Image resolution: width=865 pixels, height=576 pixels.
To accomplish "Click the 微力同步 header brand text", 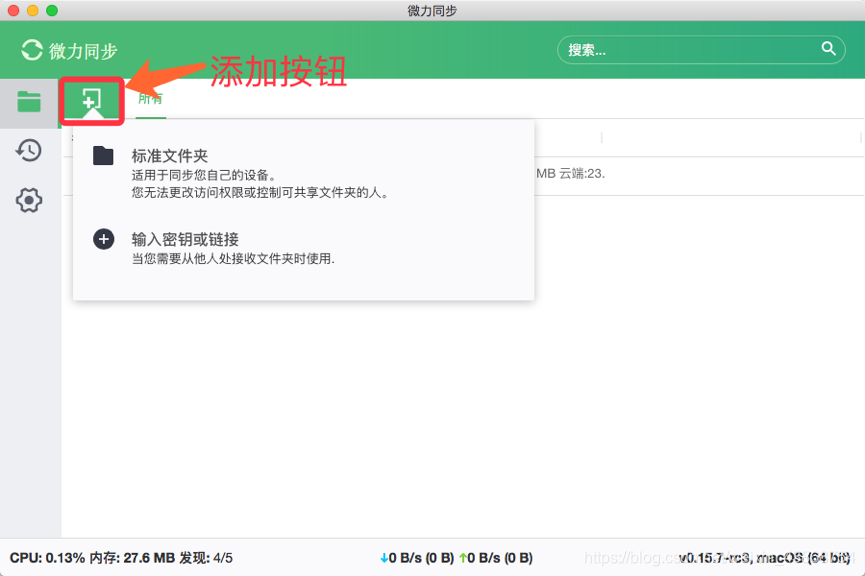I will [x=83, y=51].
